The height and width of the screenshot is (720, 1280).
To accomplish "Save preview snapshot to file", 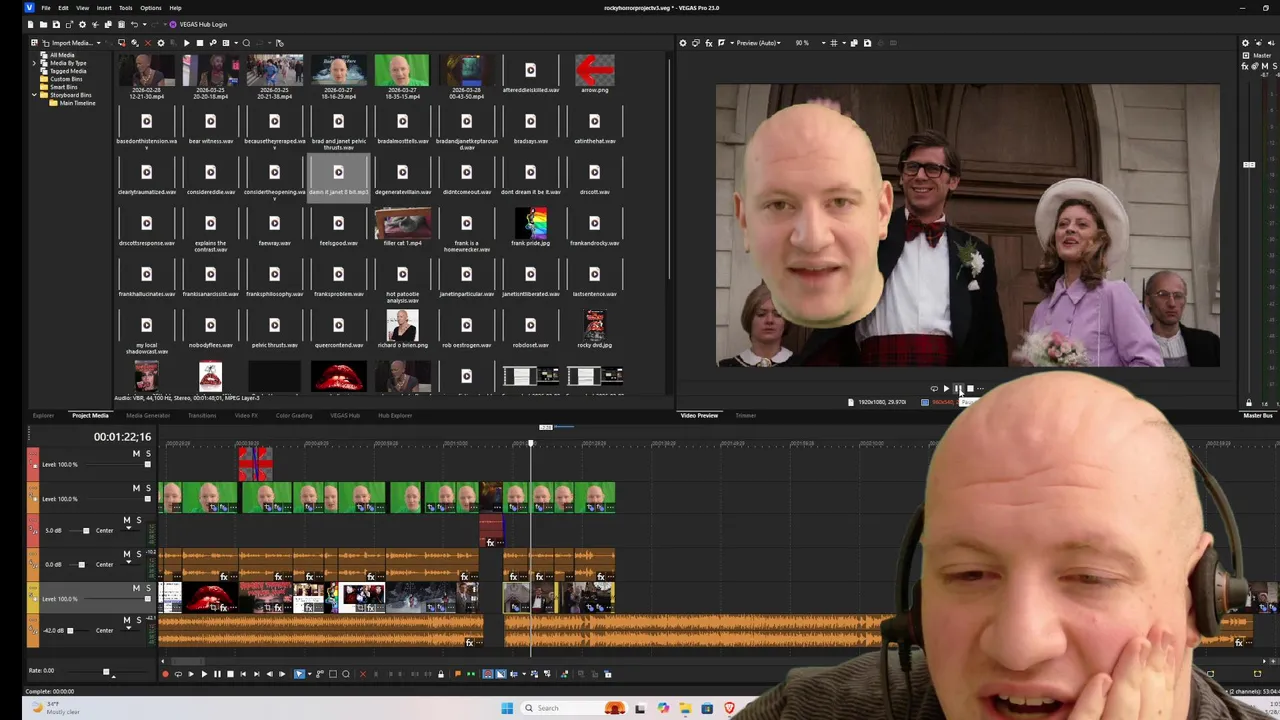I will [x=867, y=43].
